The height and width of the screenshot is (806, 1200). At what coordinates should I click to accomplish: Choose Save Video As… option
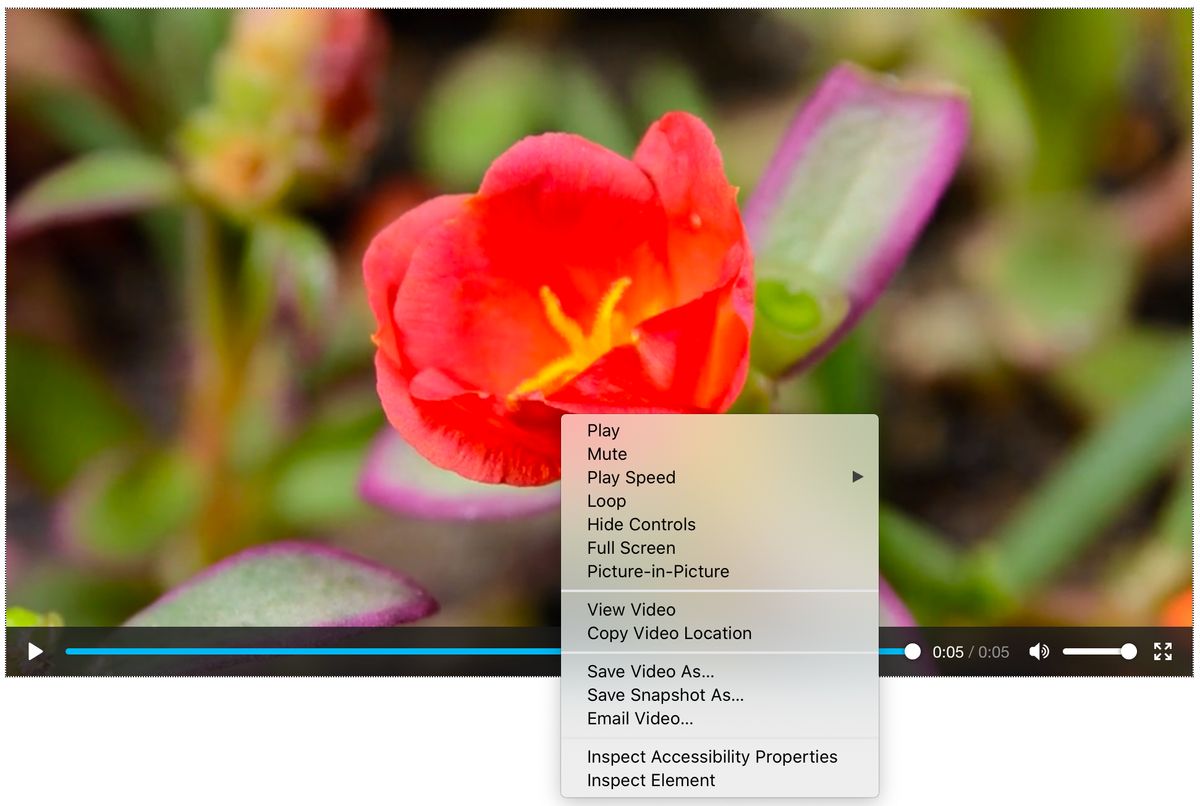pyautogui.click(x=650, y=672)
